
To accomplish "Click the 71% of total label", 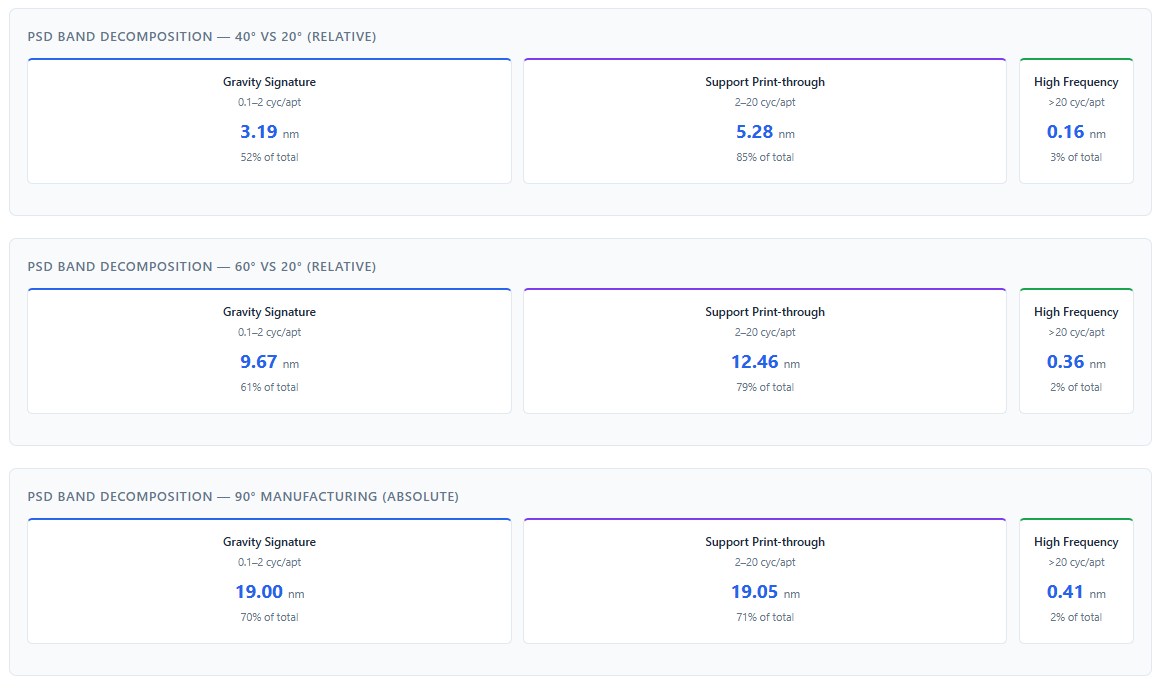I will (764, 617).
